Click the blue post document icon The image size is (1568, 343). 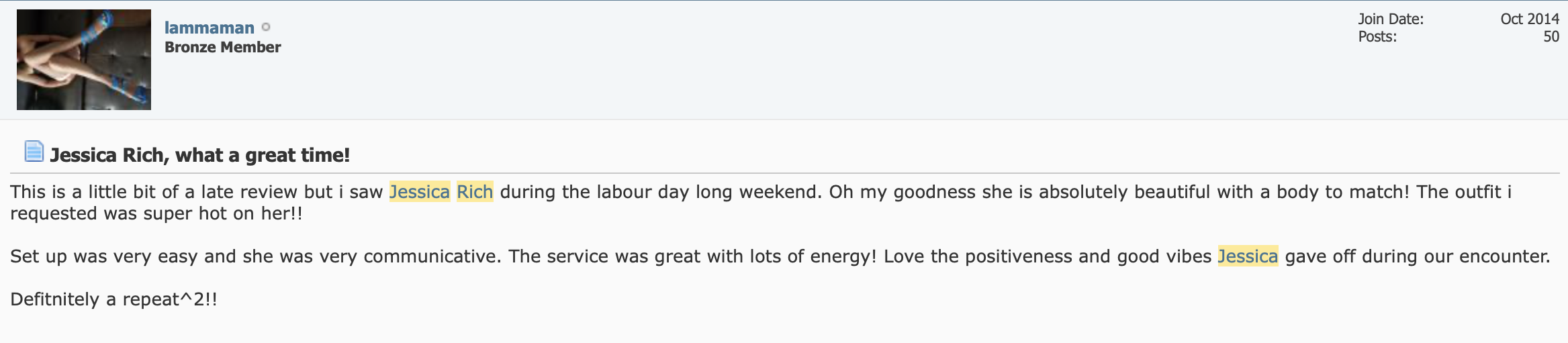34,152
